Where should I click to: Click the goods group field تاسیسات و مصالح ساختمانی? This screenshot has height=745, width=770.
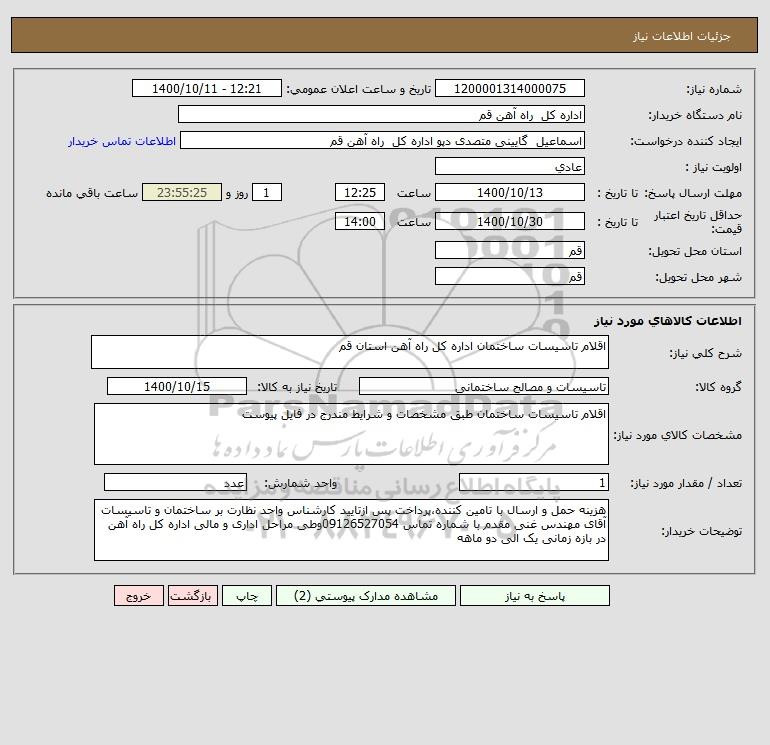484,386
